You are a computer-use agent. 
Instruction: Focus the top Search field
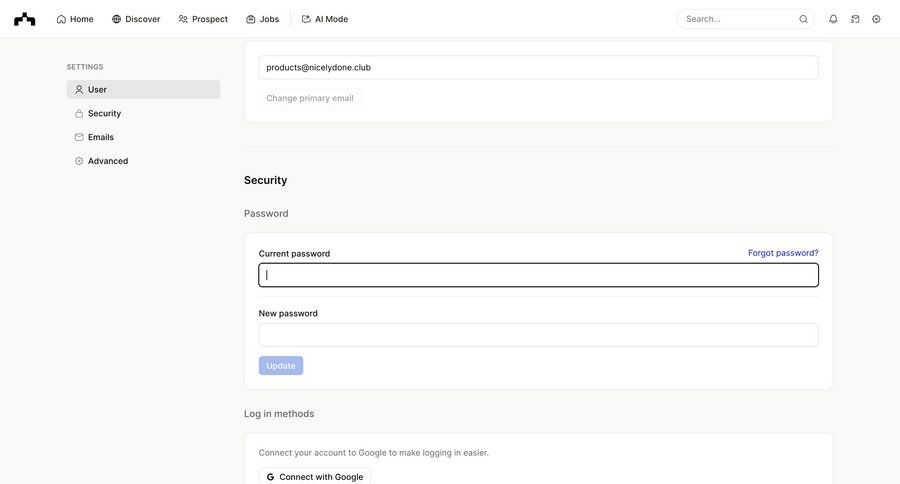coord(746,19)
